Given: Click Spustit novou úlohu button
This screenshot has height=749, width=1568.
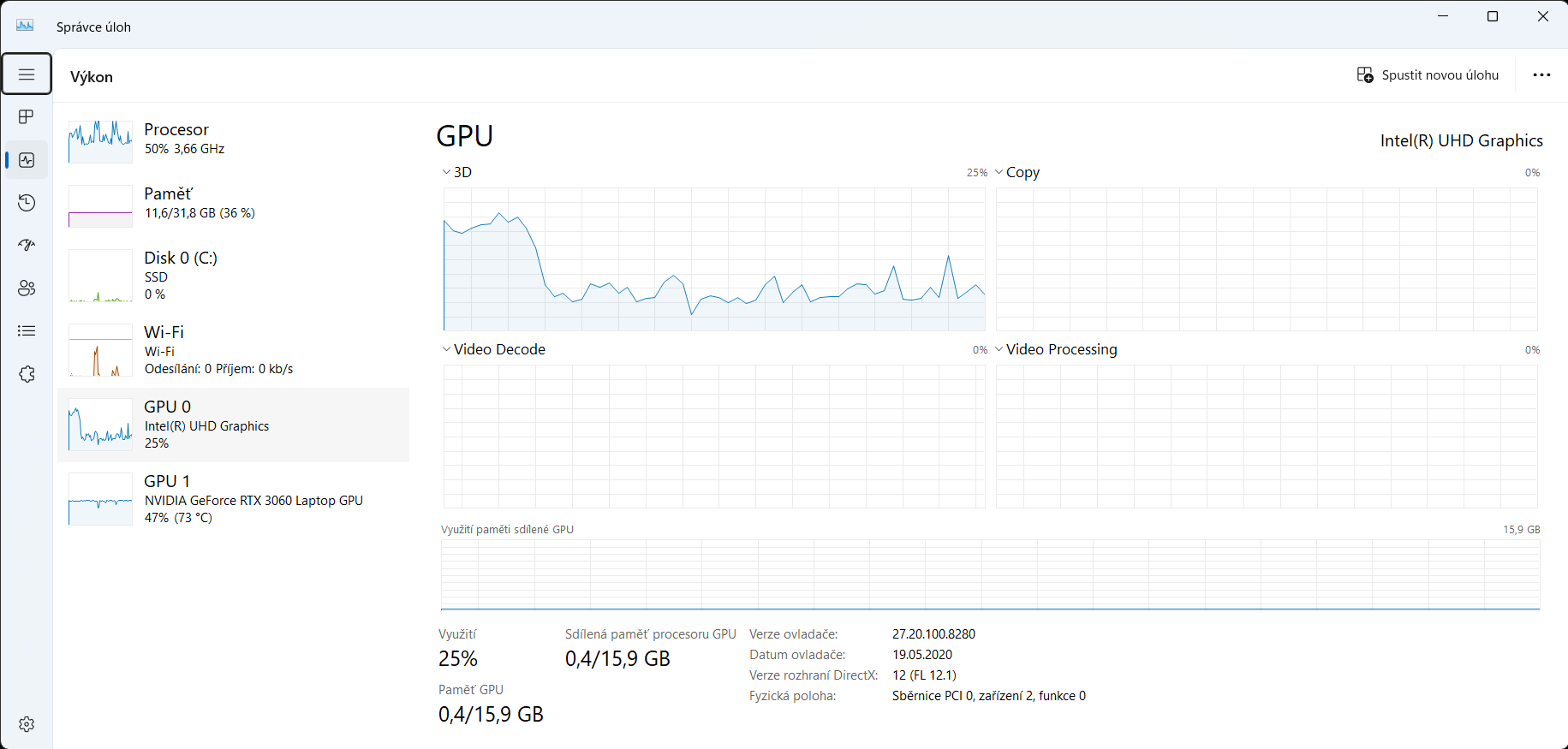Looking at the screenshot, I should pyautogui.click(x=1428, y=75).
